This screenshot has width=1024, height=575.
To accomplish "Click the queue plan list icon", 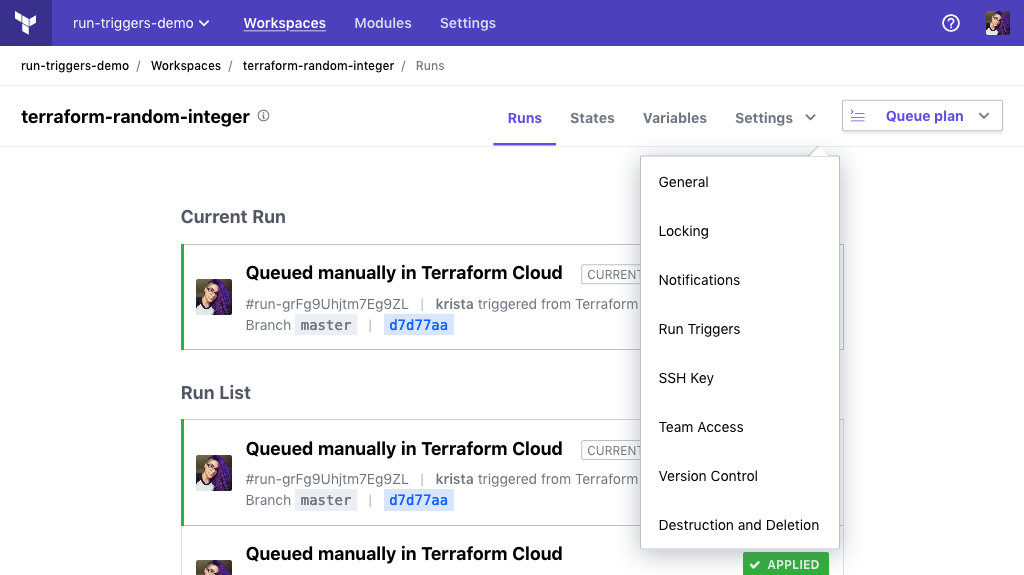I will [x=857, y=116].
